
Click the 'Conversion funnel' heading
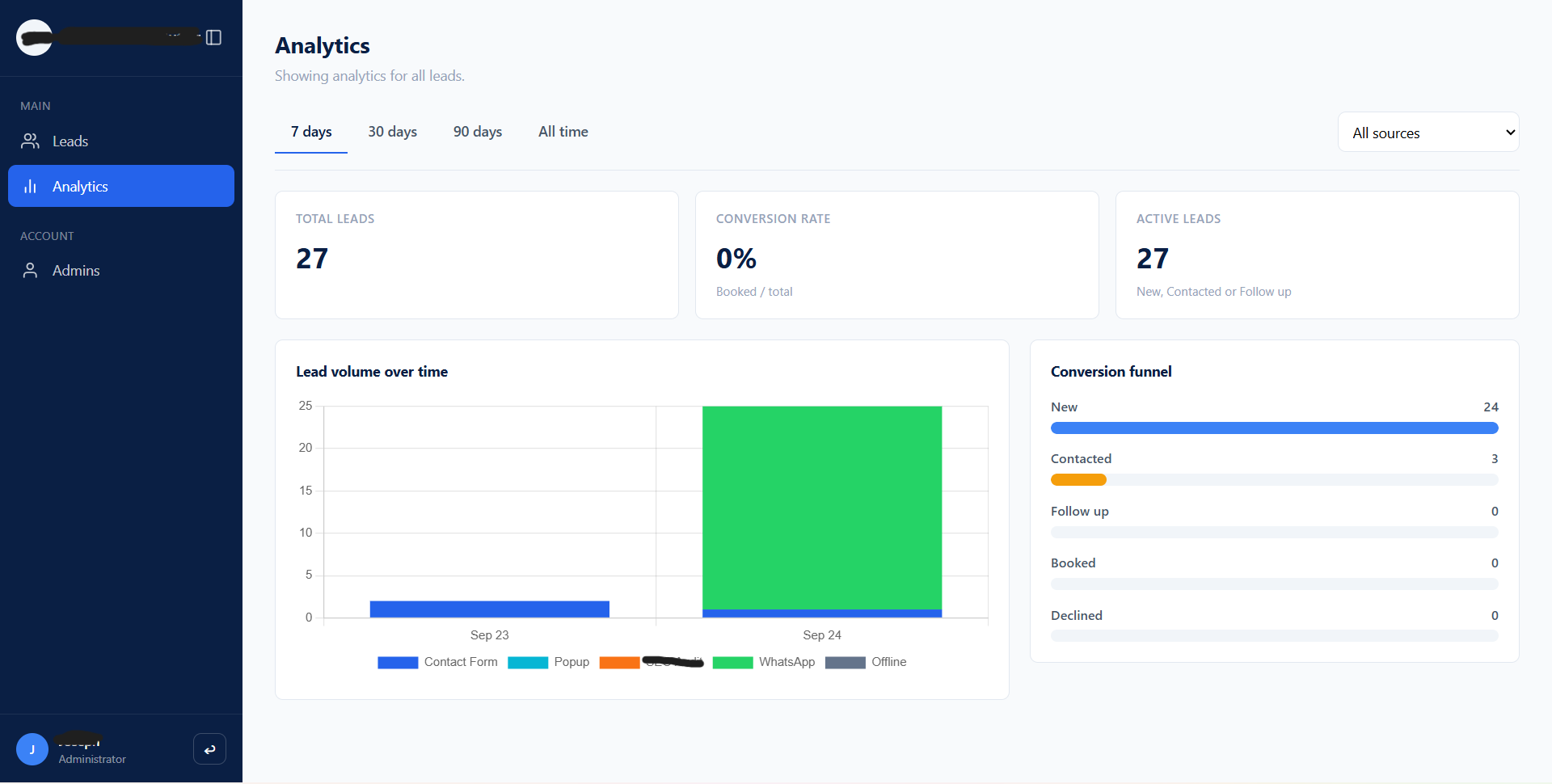pos(1111,372)
